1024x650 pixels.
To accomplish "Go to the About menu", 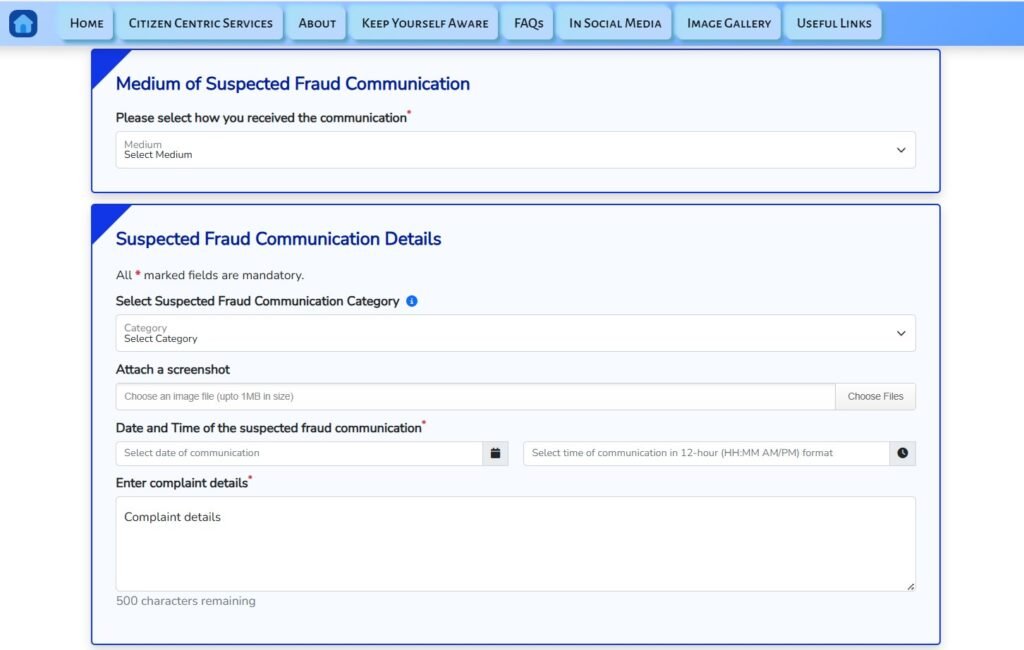I will click(x=317, y=23).
